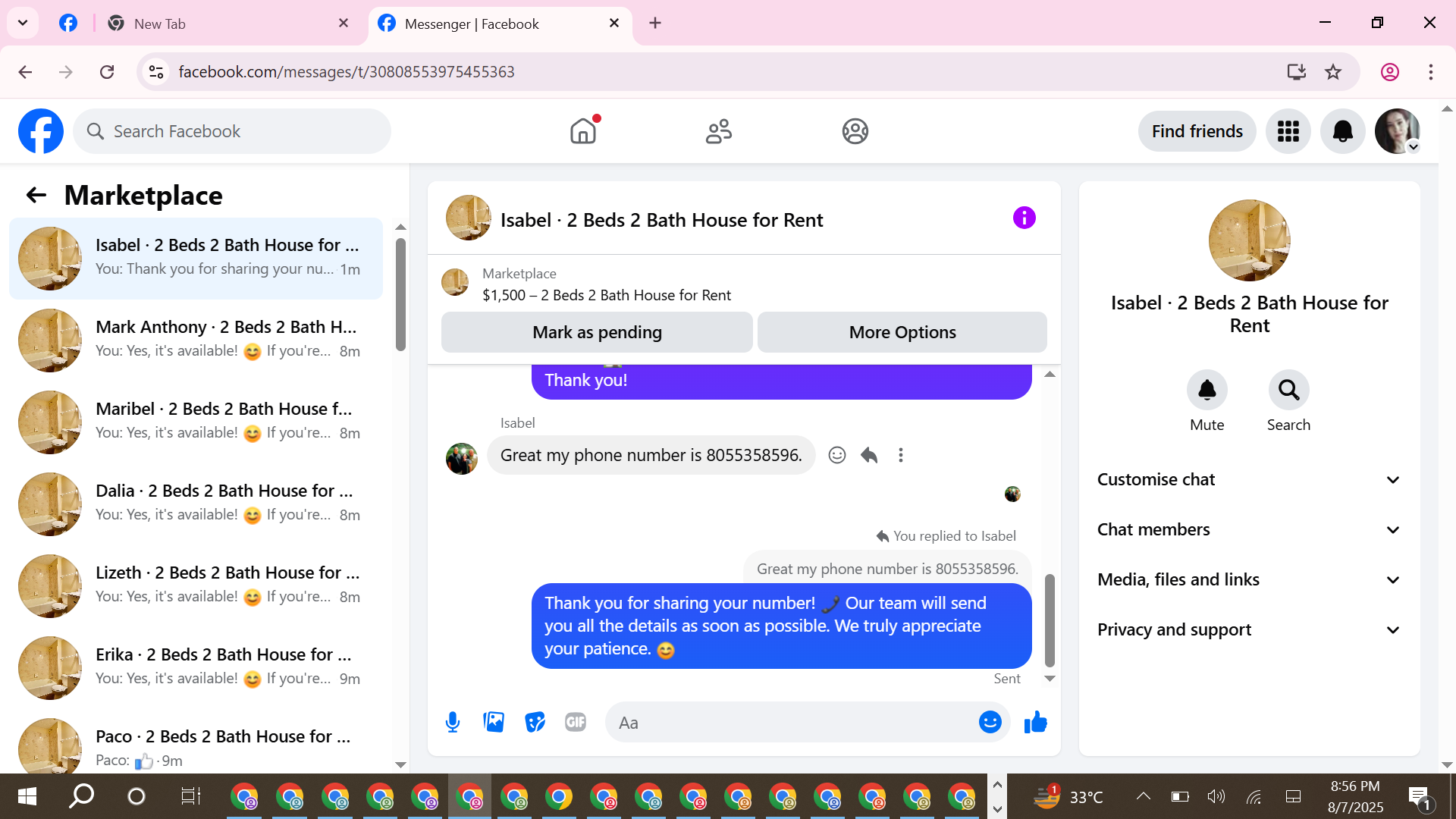Open Lizeth chat in list
The image size is (1456, 819).
point(196,586)
